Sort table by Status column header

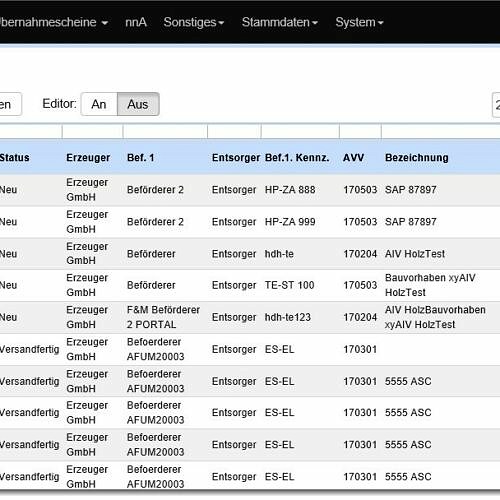click(15, 157)
